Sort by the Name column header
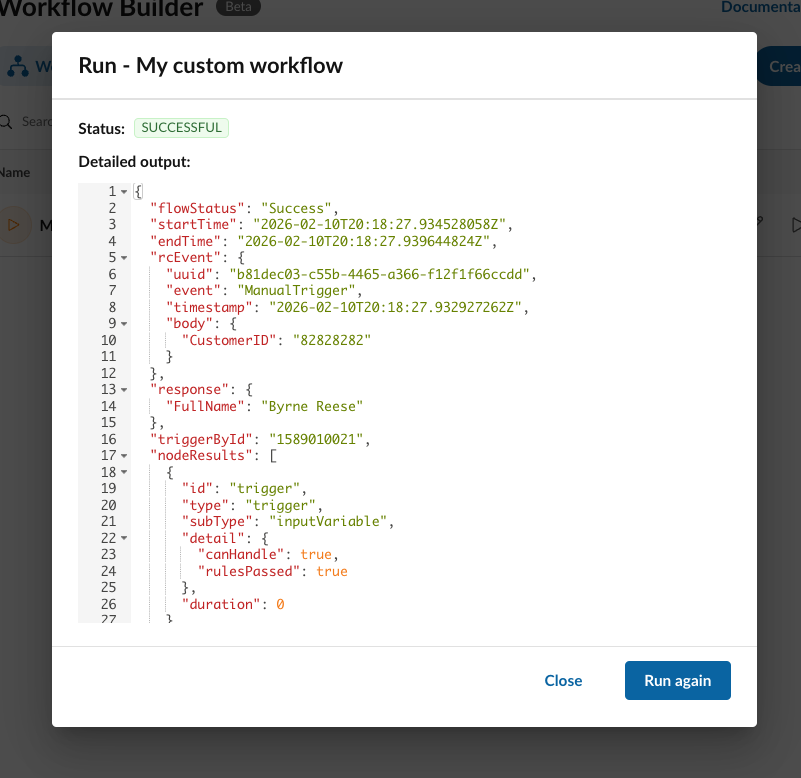 point(13,172)
